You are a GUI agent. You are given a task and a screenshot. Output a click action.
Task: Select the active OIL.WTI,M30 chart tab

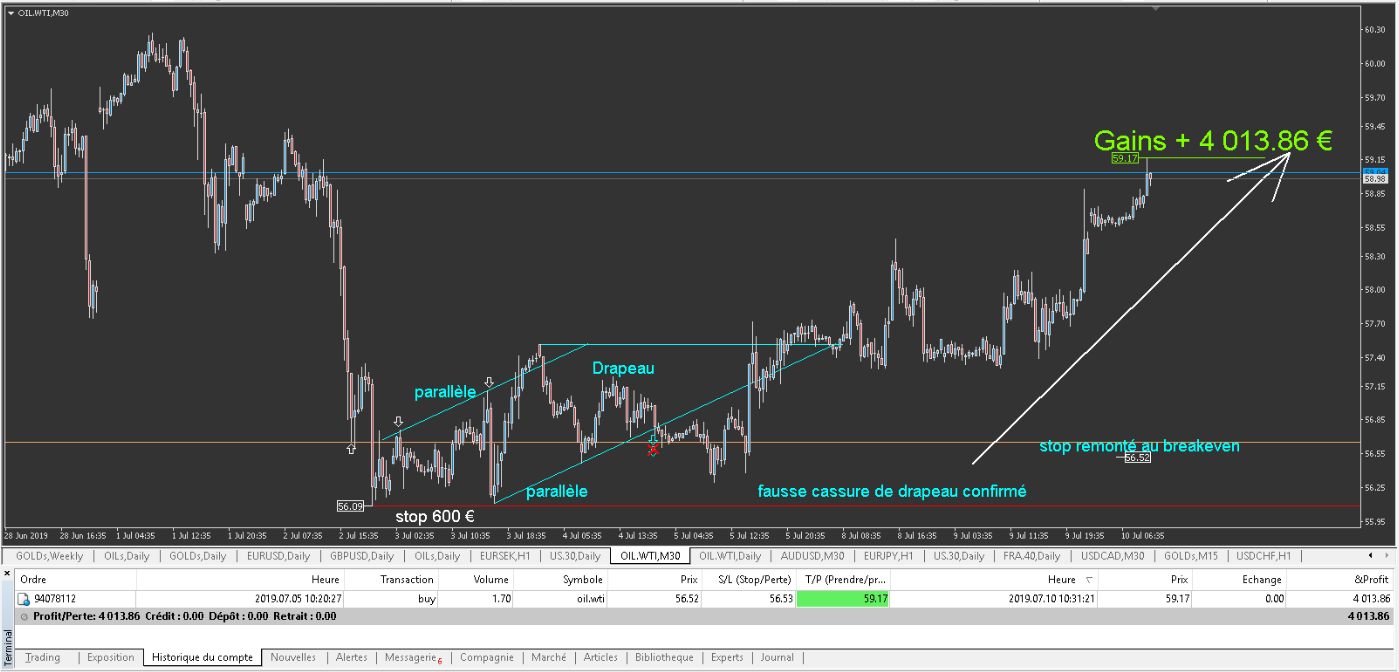tap(650, 556)
